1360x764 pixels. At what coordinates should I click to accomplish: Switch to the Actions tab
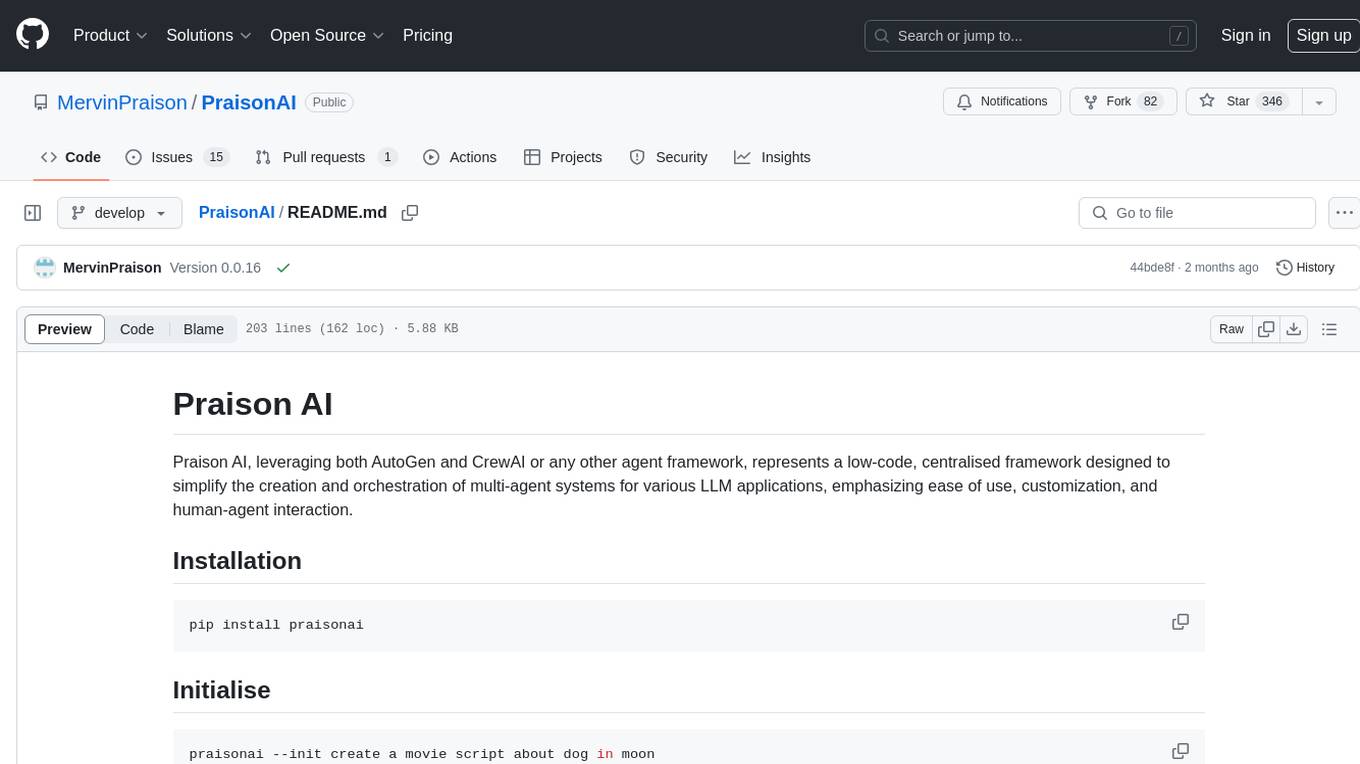click(x=460, y=157)
